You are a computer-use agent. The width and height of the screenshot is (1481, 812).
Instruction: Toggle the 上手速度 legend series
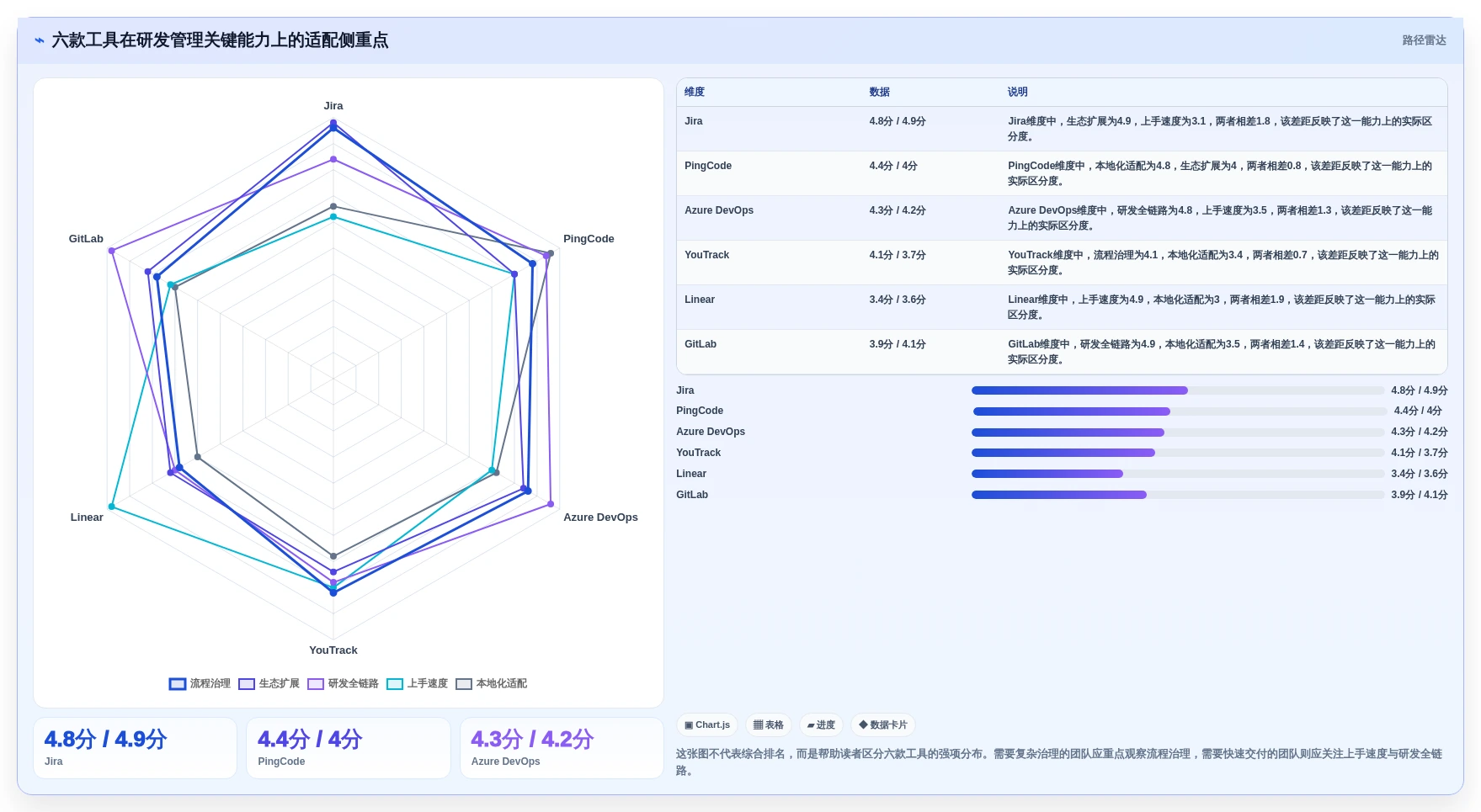(417, 683)
